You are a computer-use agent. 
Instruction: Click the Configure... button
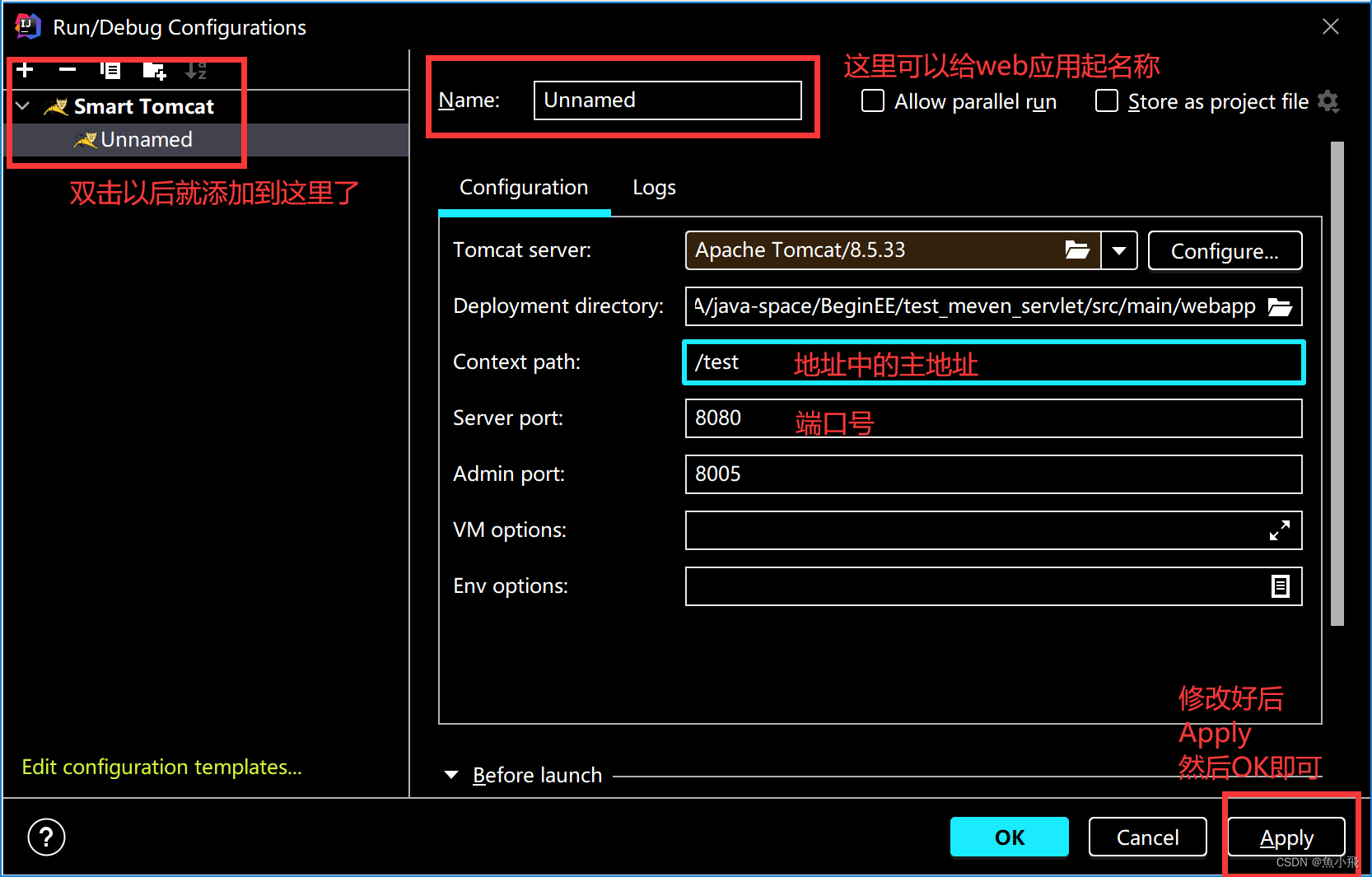click(1225, 250)
